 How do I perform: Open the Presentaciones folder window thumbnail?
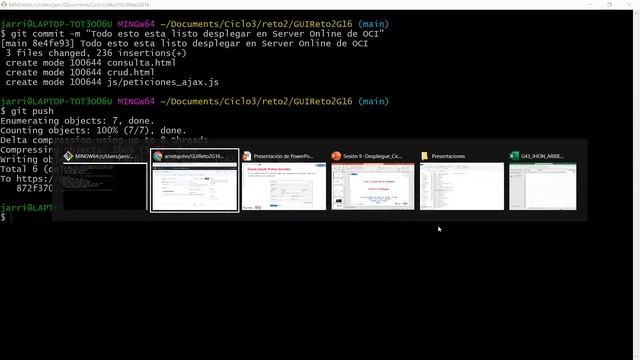[x=462, y=187]
